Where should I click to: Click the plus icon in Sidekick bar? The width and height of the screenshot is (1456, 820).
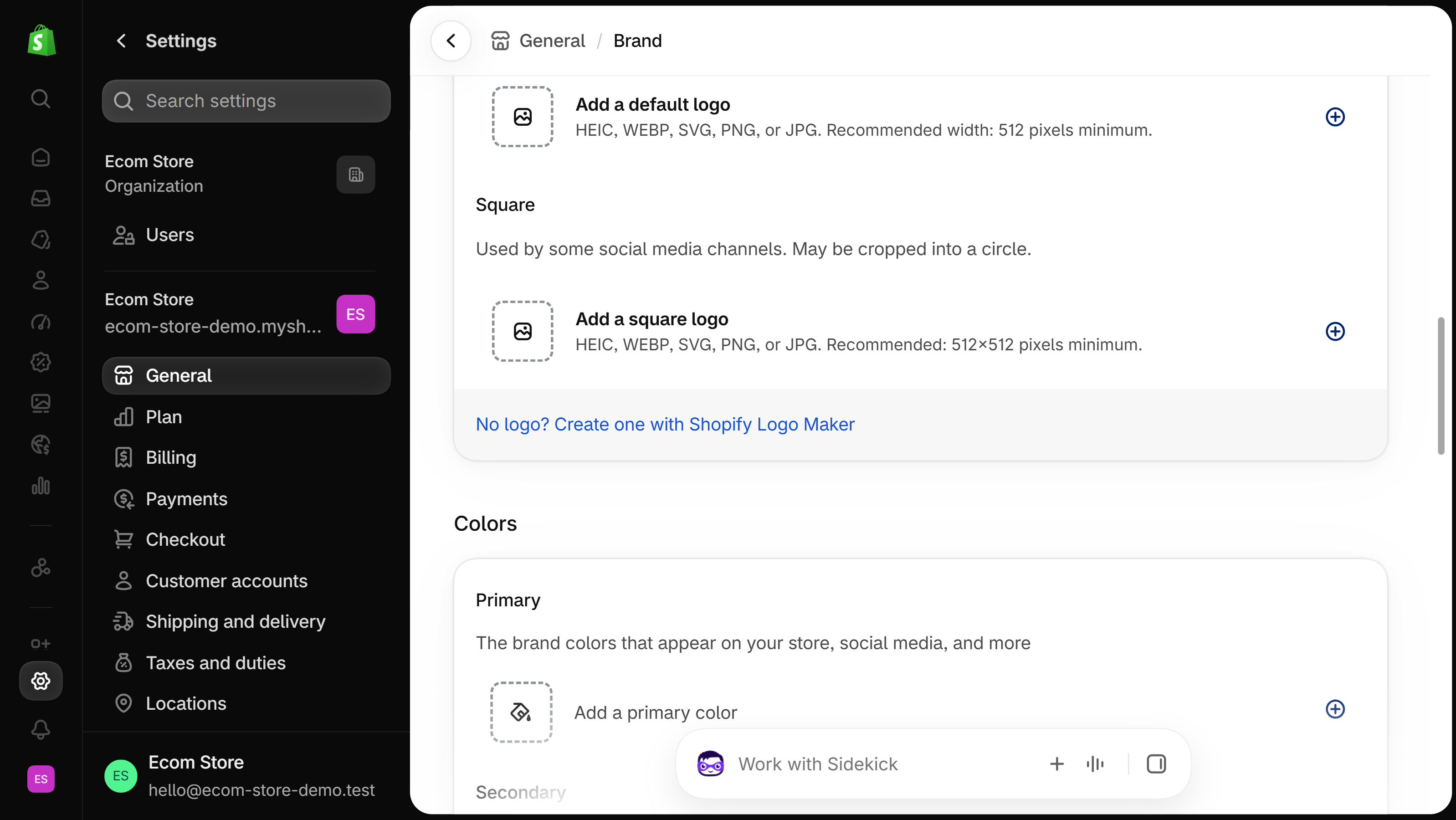point(1057,764)
